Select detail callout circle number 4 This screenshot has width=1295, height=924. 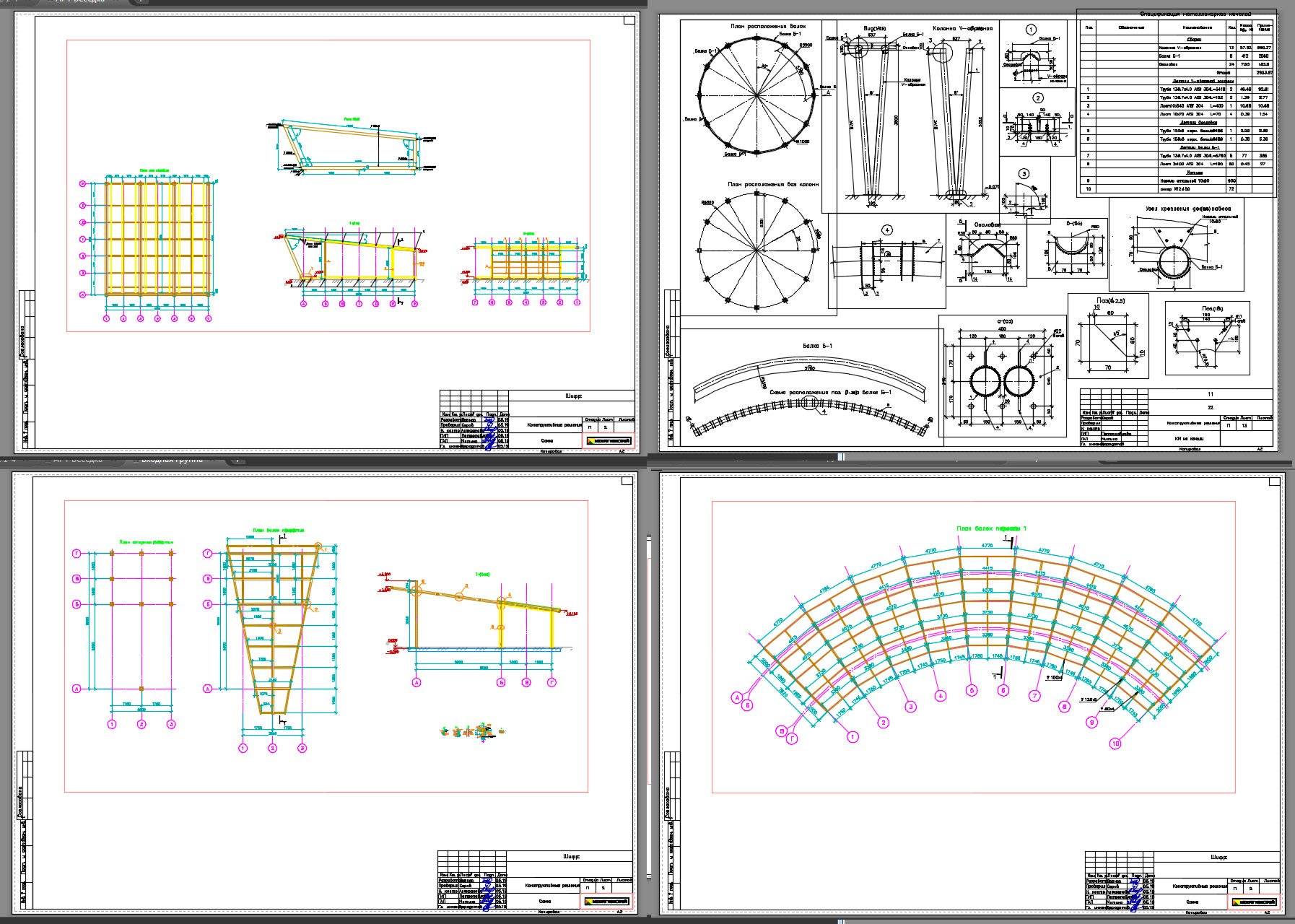point(887,230)
